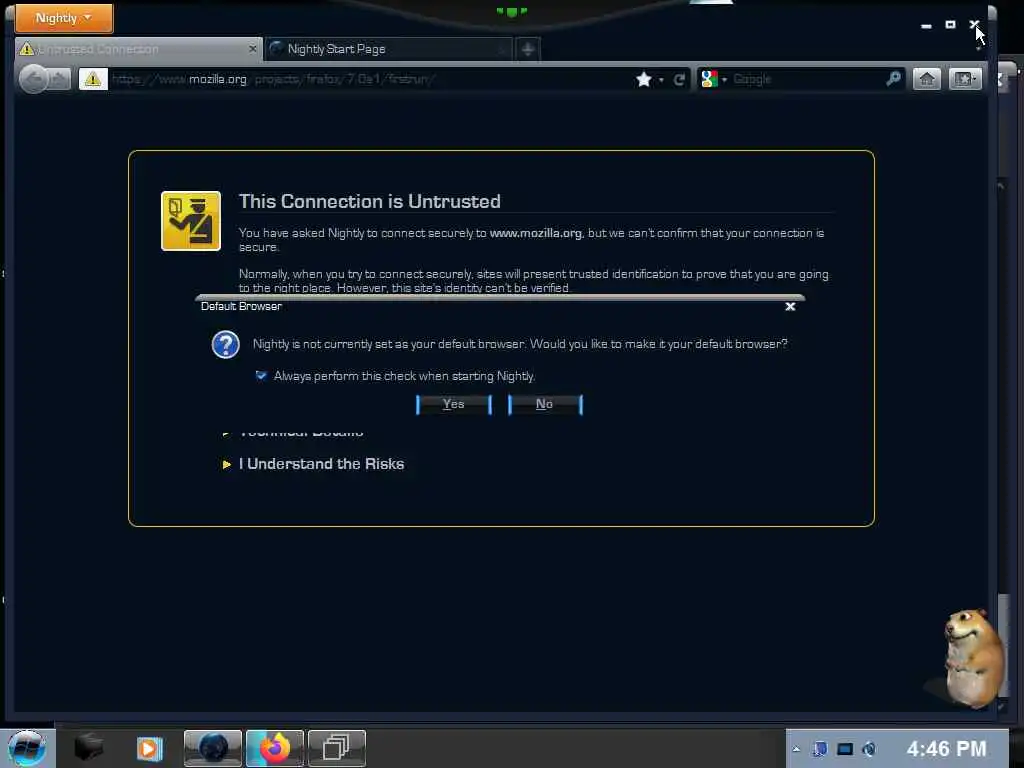Screen dimensions: 1024x768
Task: Open a new tab with the plus button
Action: click(x=528, y=49)
